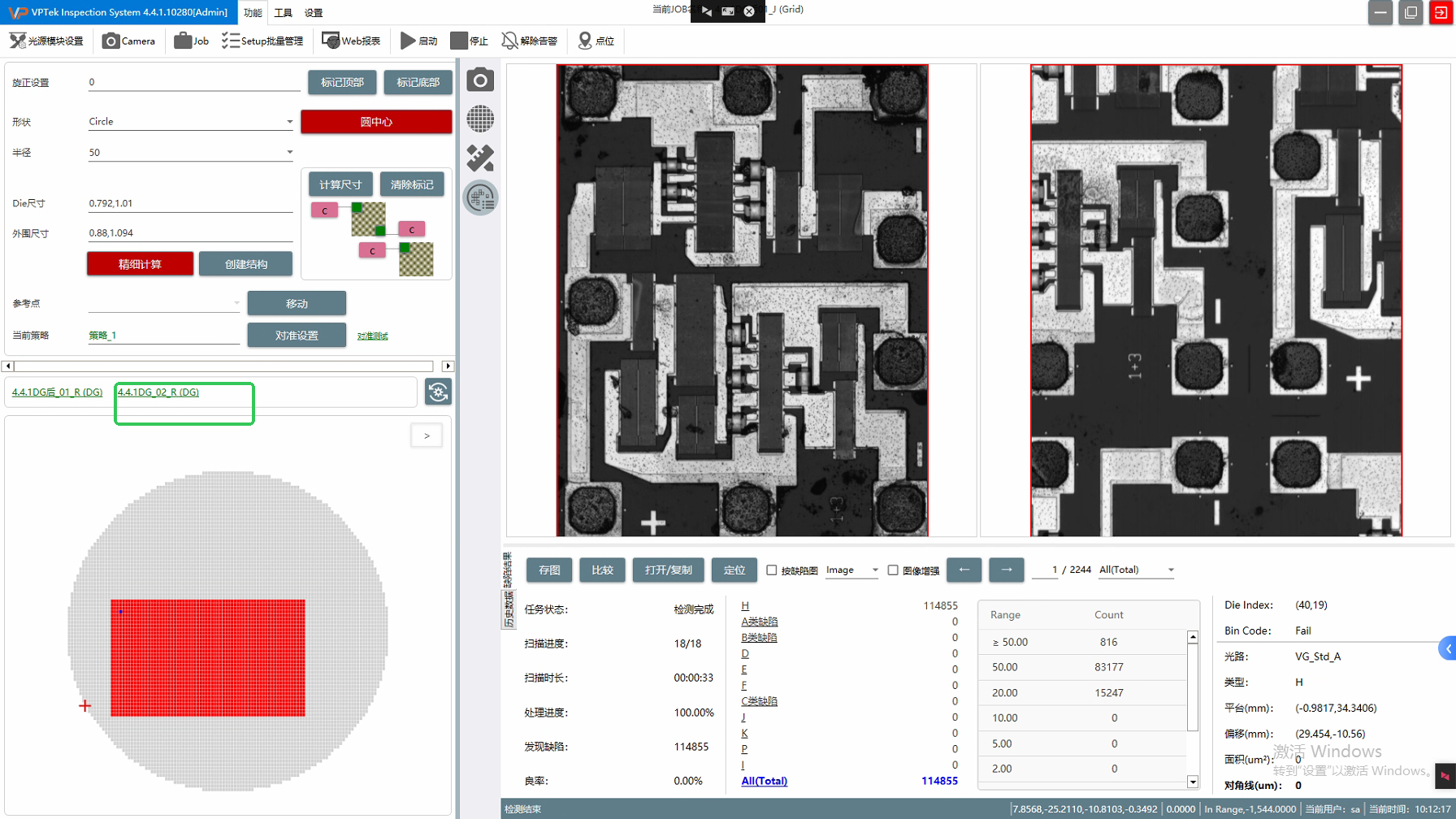The height and width of the screenshot is (819, 1456).
Task: Go to next defect with right arrow
Action: coord(1006,570)
